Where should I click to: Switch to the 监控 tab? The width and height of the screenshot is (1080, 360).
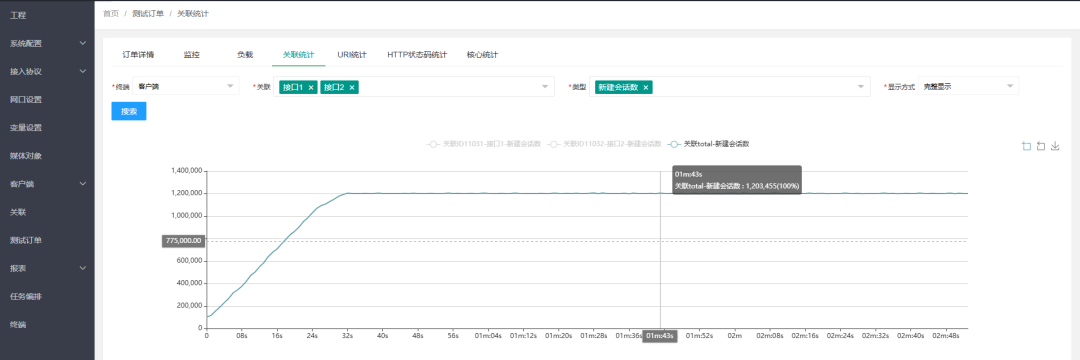[191, 55]
